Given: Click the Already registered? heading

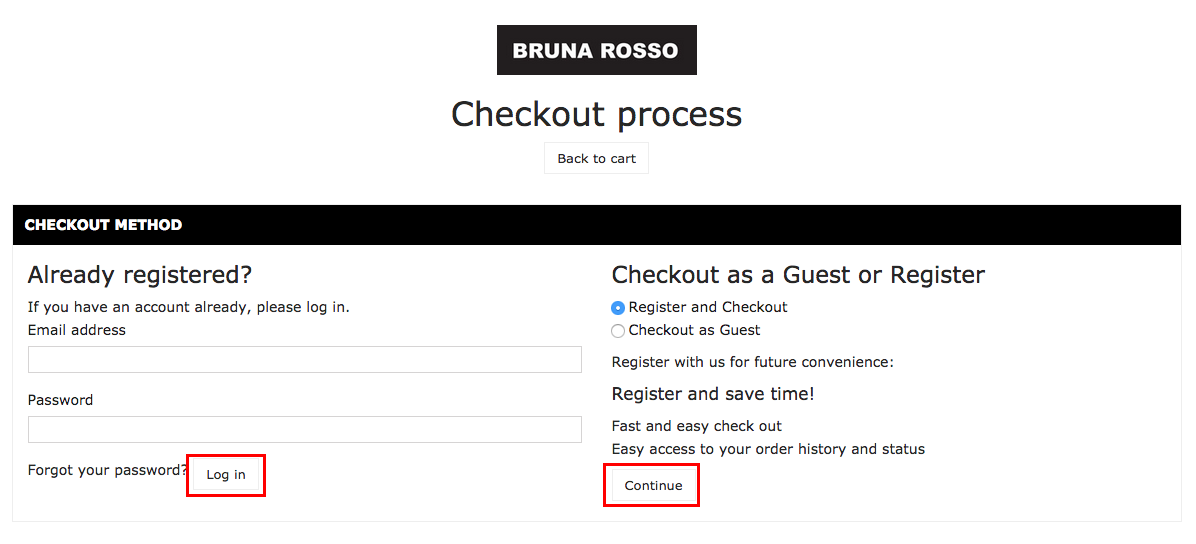Looking at the screenshot, I should point(140,275).
